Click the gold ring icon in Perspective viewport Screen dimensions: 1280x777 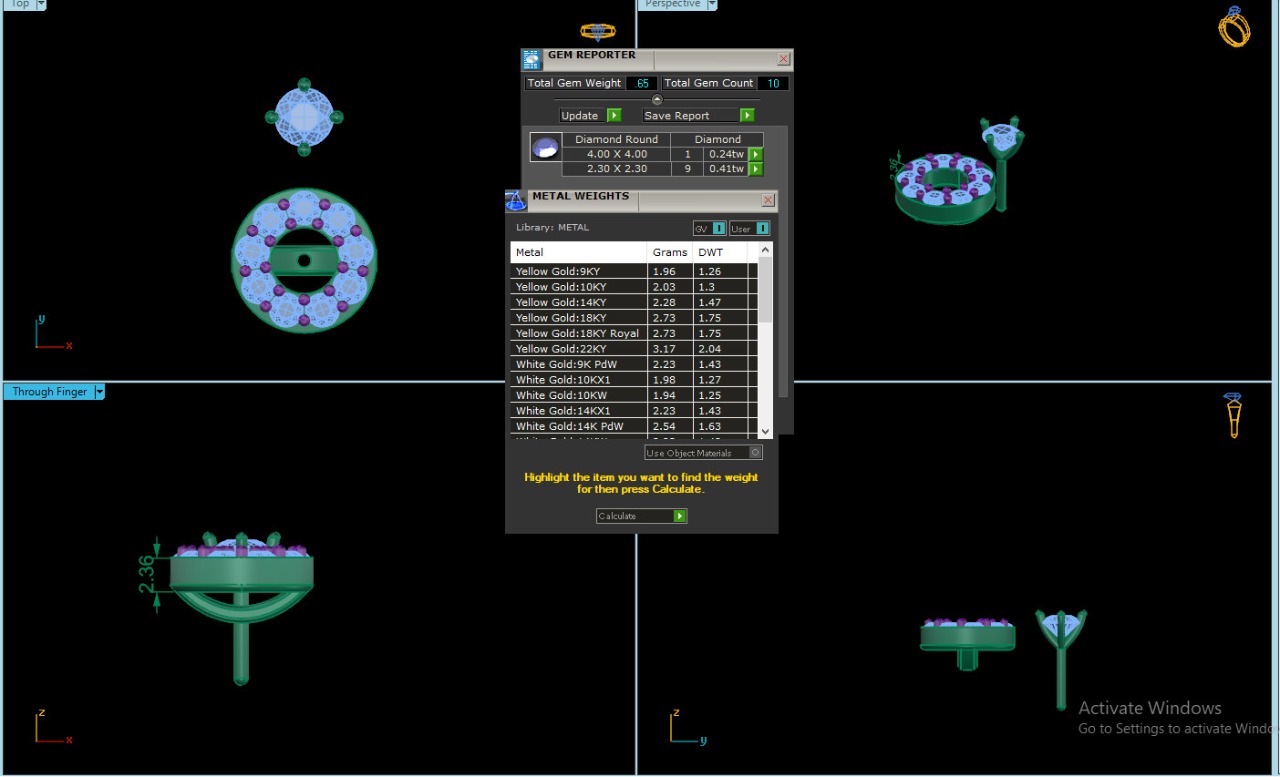1234,27
